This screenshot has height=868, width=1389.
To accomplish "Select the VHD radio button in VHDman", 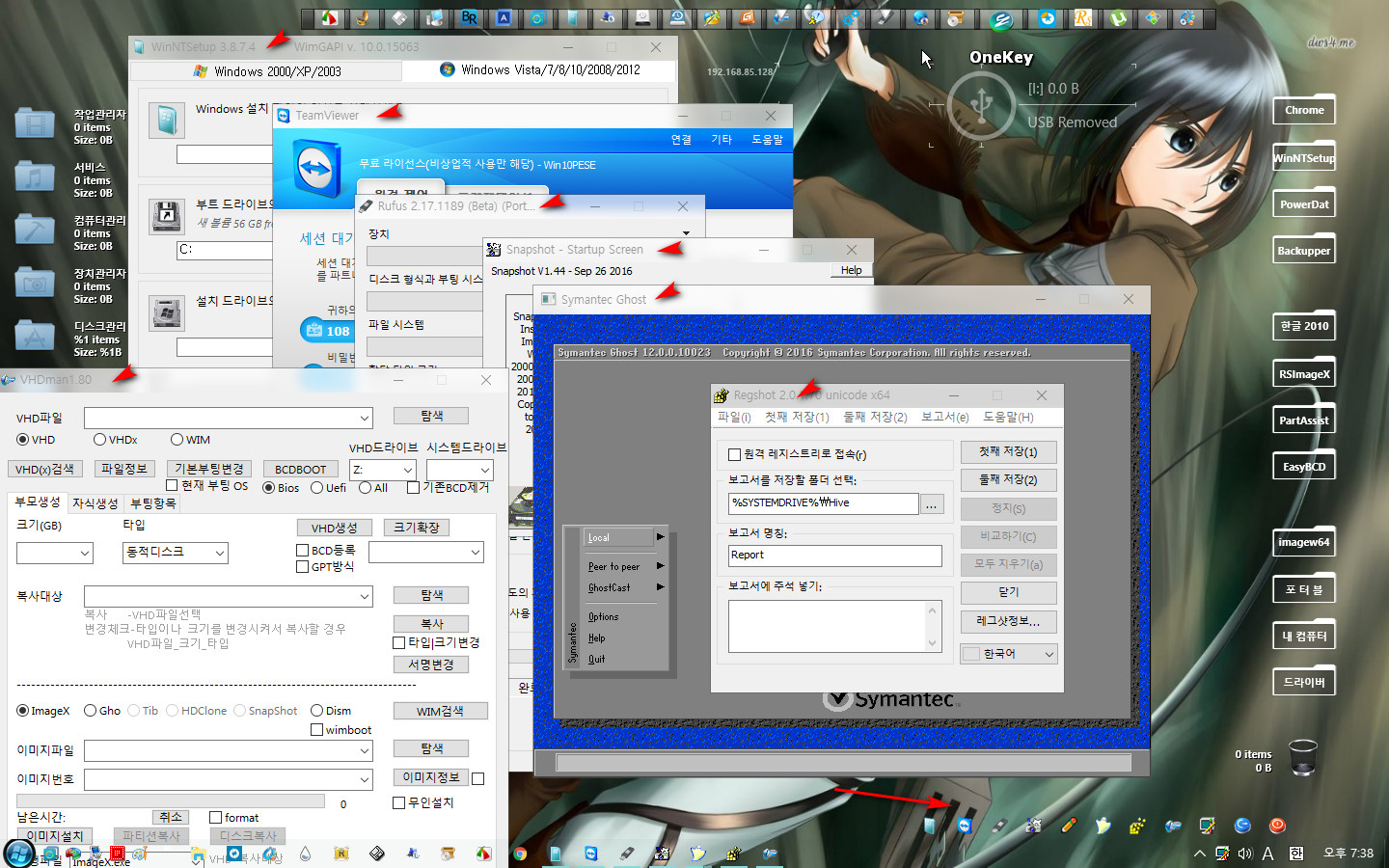I will tap(23, 440).
